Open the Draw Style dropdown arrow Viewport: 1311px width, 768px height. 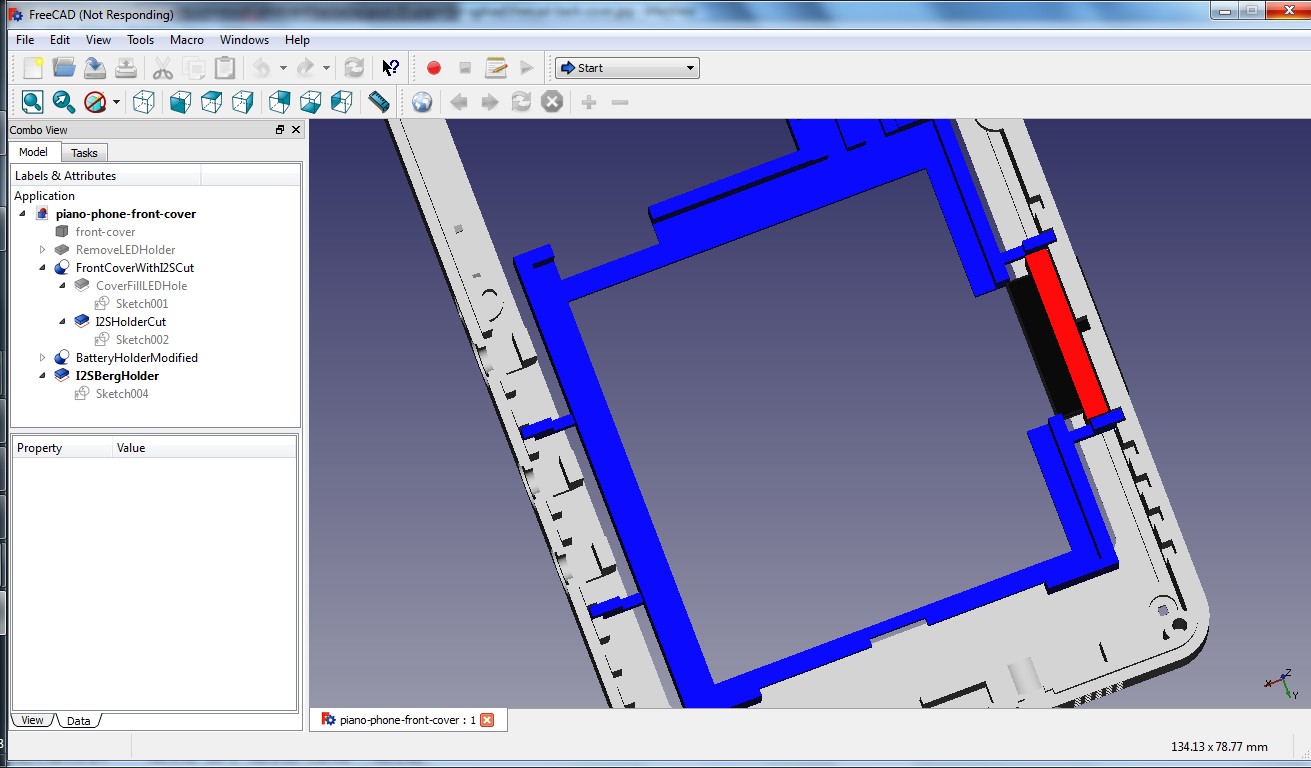click(x=116, y=102)
